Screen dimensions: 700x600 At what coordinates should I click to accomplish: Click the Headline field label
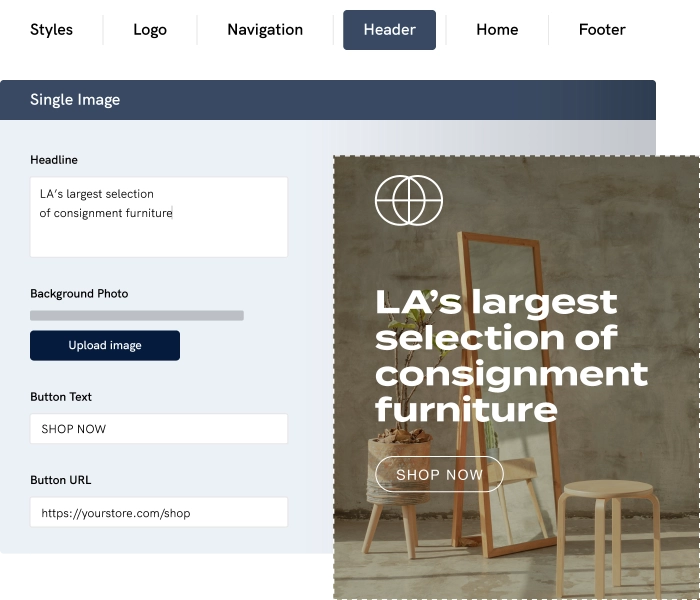pyautogui.click(x=54, y=160)
